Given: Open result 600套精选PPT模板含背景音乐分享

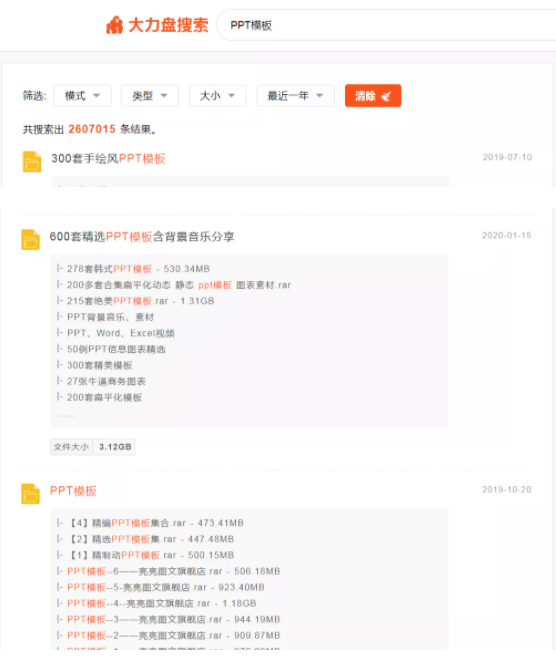Looking at the screenshot, I should pos(142,237).
